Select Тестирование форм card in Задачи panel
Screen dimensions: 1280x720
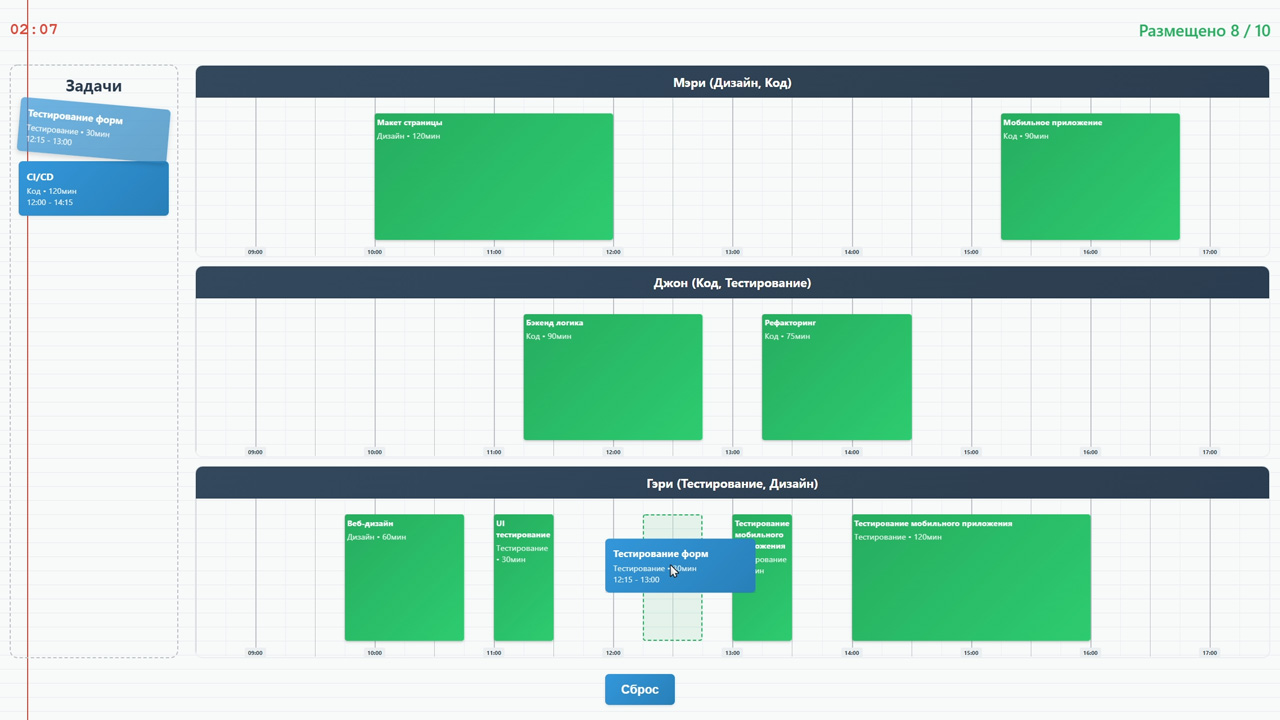94,129
